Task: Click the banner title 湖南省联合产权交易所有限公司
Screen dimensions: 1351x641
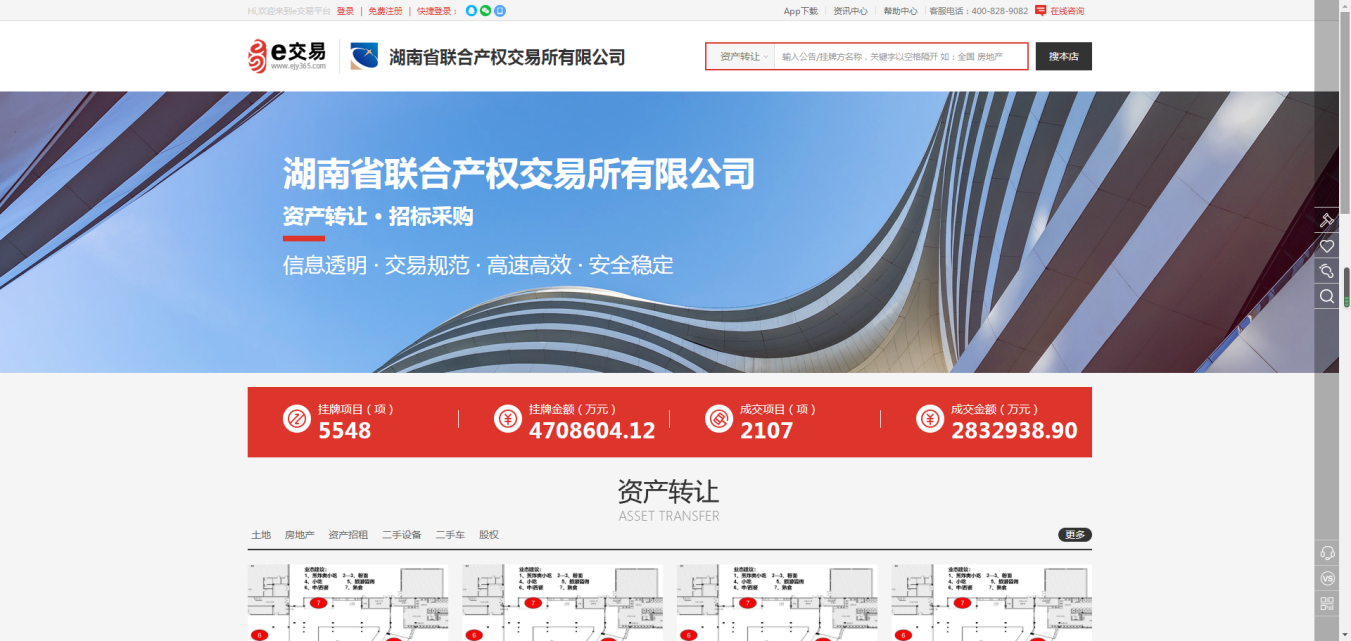Action: [x=519, y=174]
